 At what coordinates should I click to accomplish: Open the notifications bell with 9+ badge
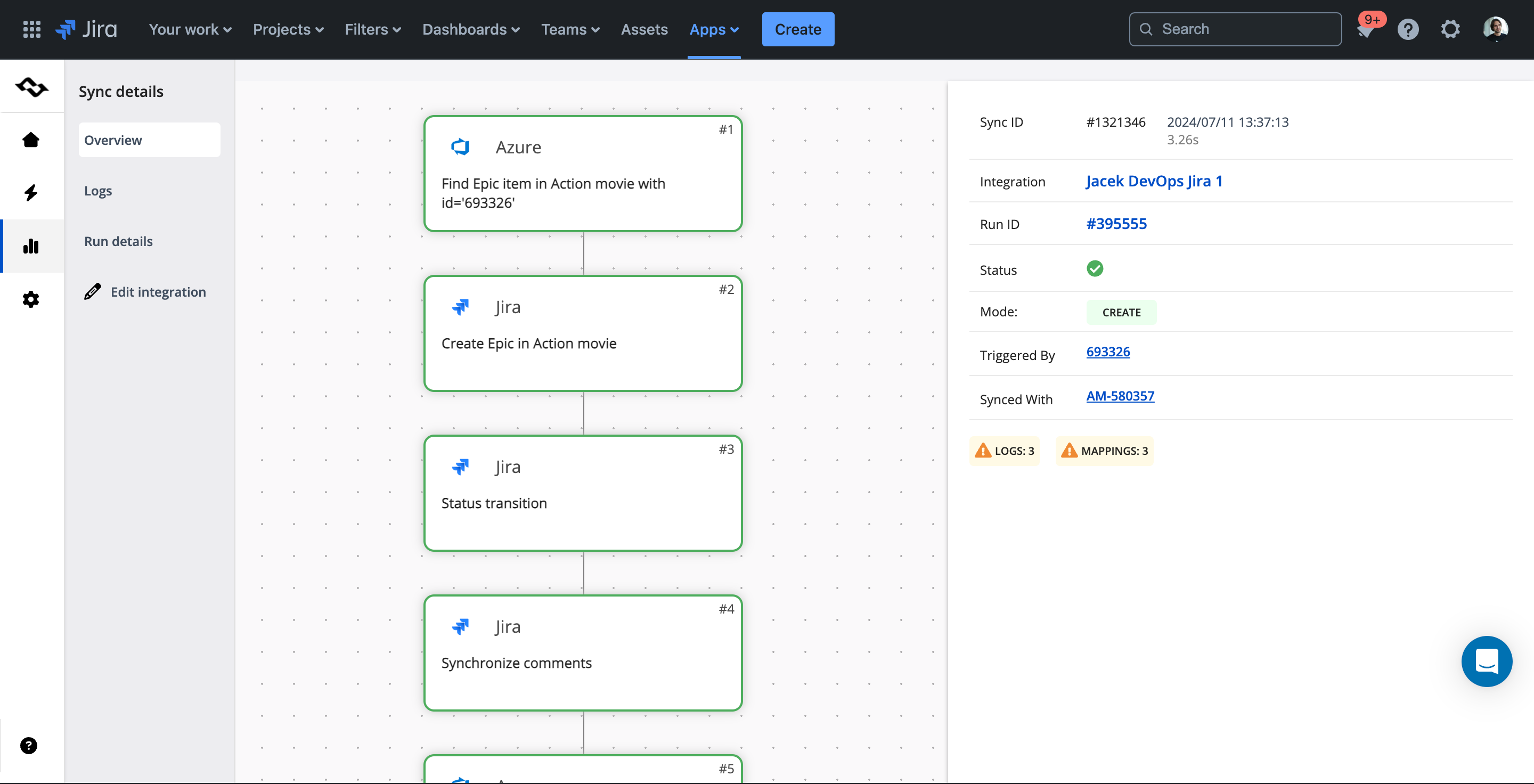1366,29
